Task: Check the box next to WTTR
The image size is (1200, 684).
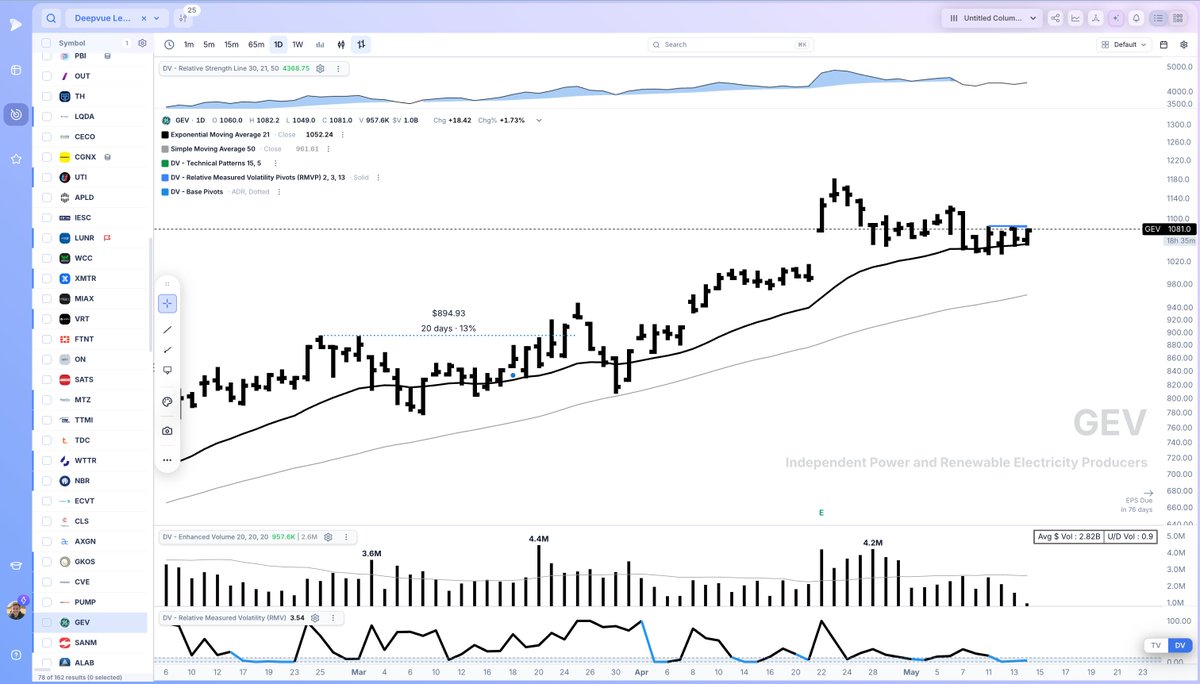Action: point(46,460)
